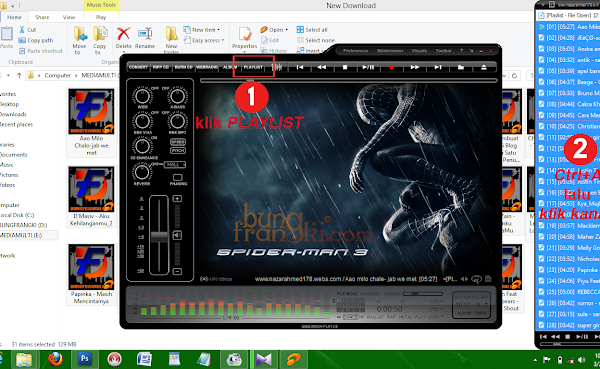Viewport: 600px width, 369px height.
Task: Click Delete icon in Explorer ribbon
Action: pos(124,38)
